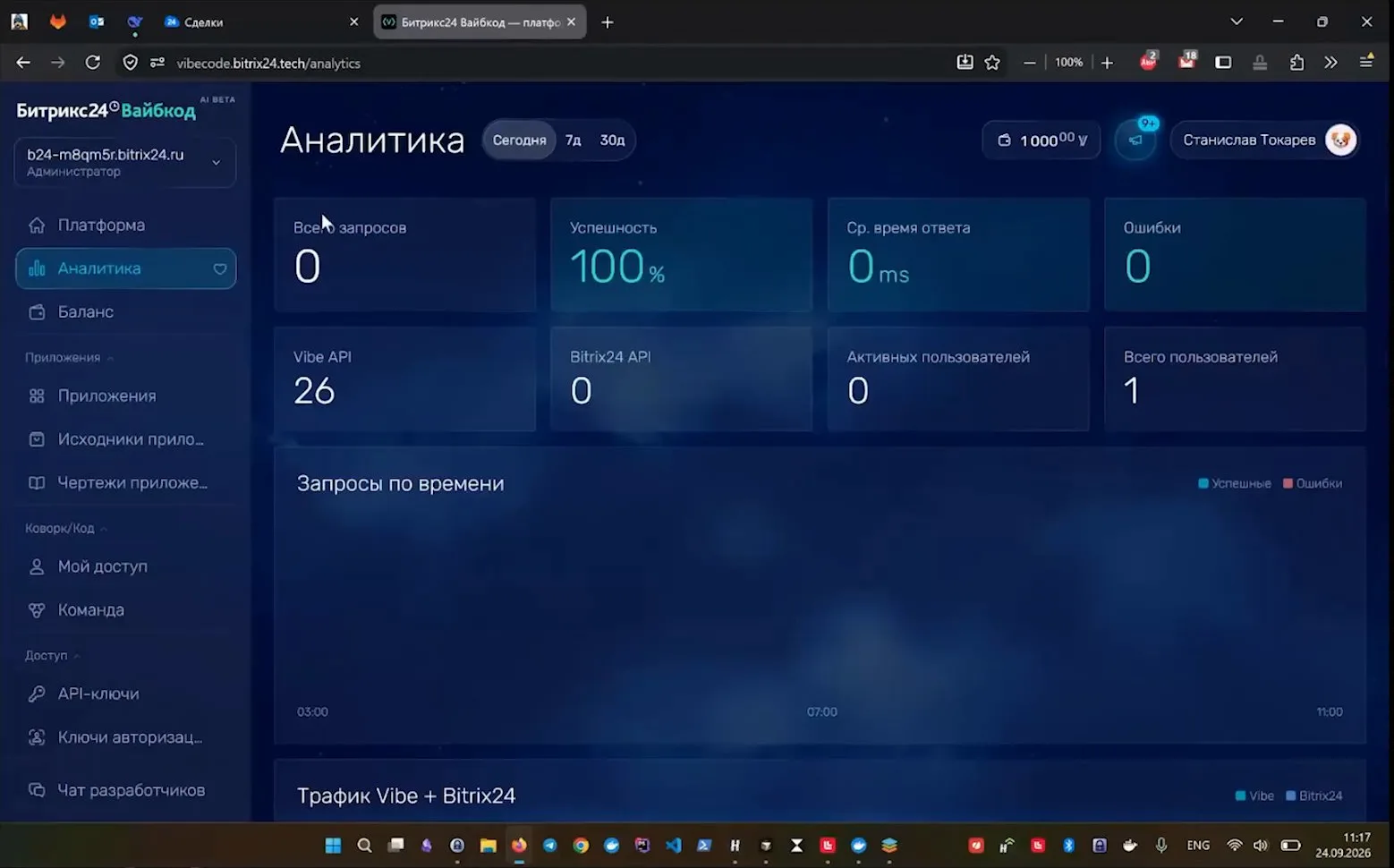The height and width of the screenshot is (868, 1394).
Task: Click the Станислав Токарев user avatar
Action: [1340, 140]
